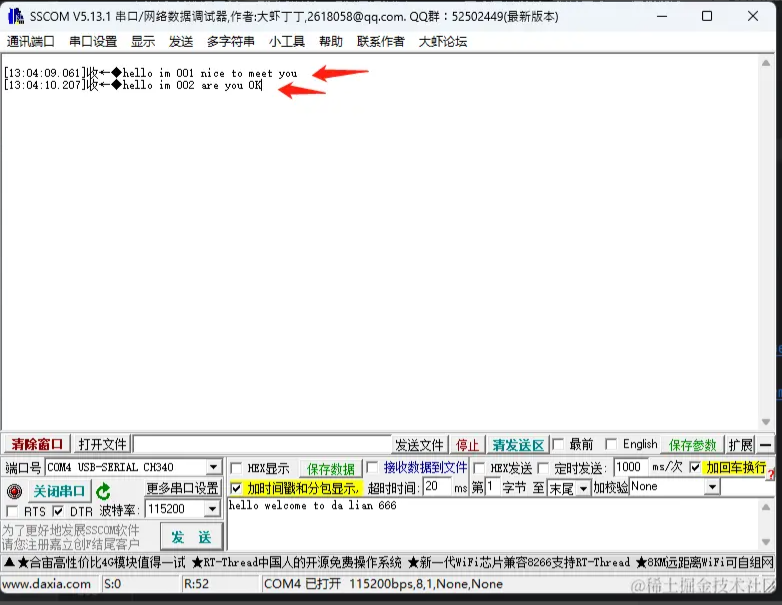Enable the HEX显示 checkbox
The width and height of the screenshot is (782, 605).
236,468
